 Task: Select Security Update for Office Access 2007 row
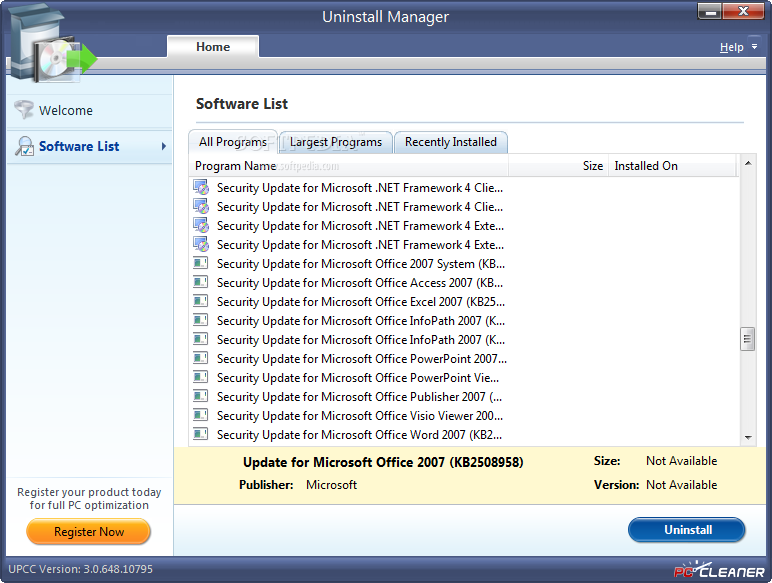coord(465,283)
